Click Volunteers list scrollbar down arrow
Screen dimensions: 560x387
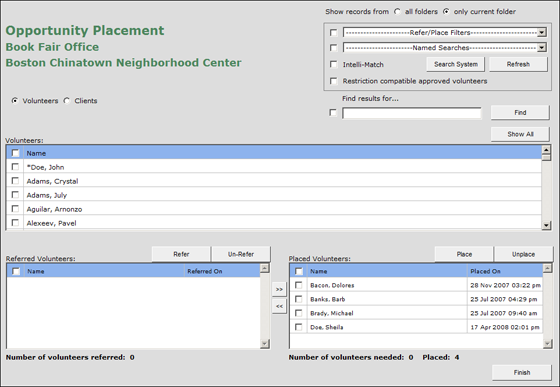[x=546, y=225]
